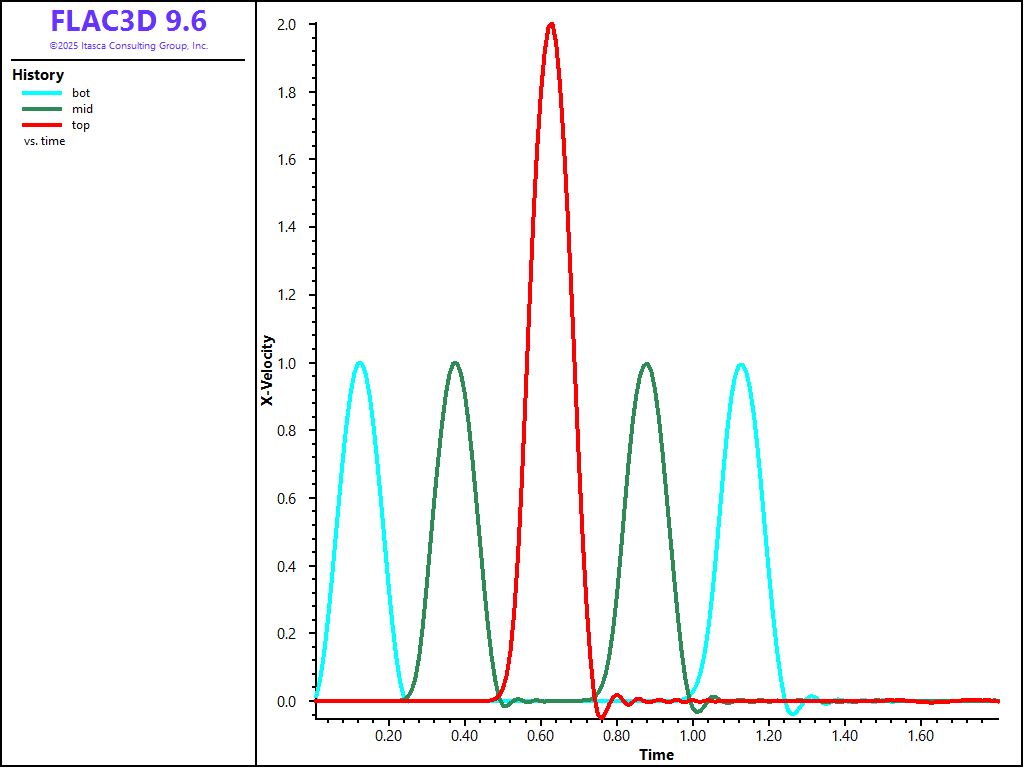Click the second cyan bot curve peak
The height and width of the screenshot is (768, 1024).
tap(740, 364)
